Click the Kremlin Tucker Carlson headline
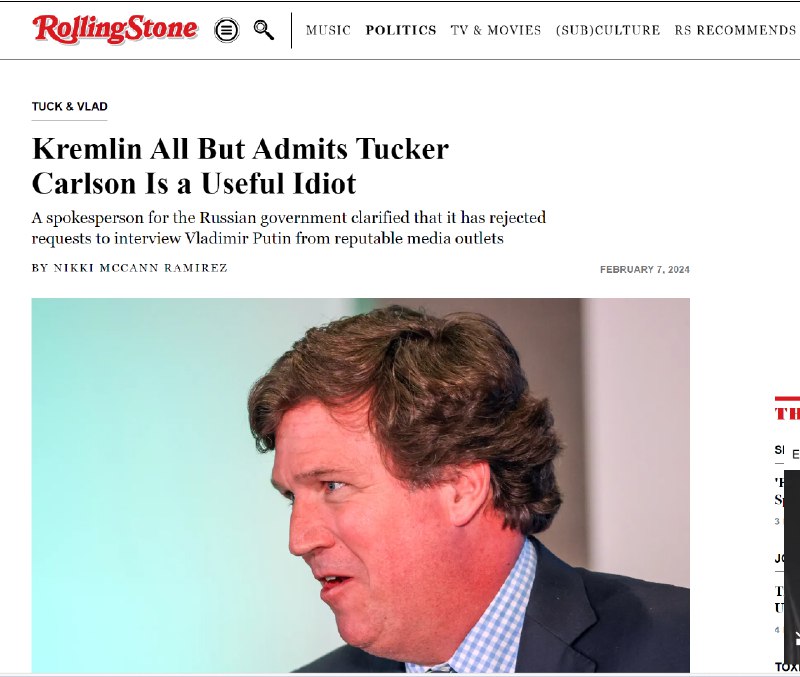 coord(240,166)
